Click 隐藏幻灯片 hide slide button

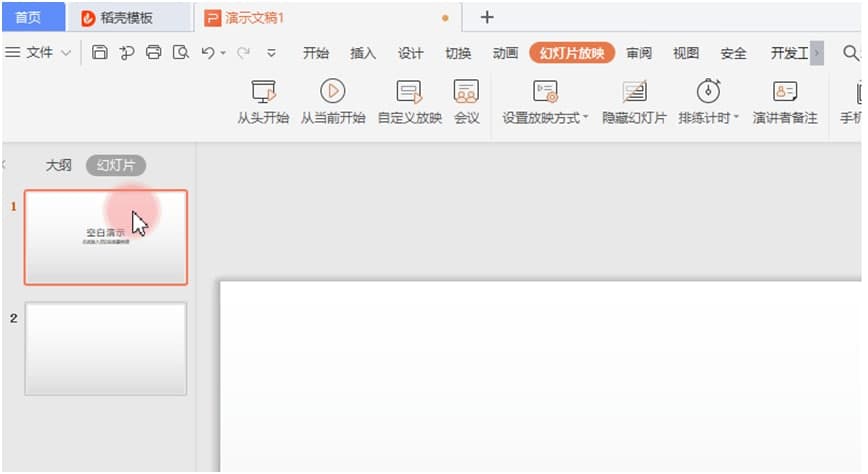tap(634, 102)
